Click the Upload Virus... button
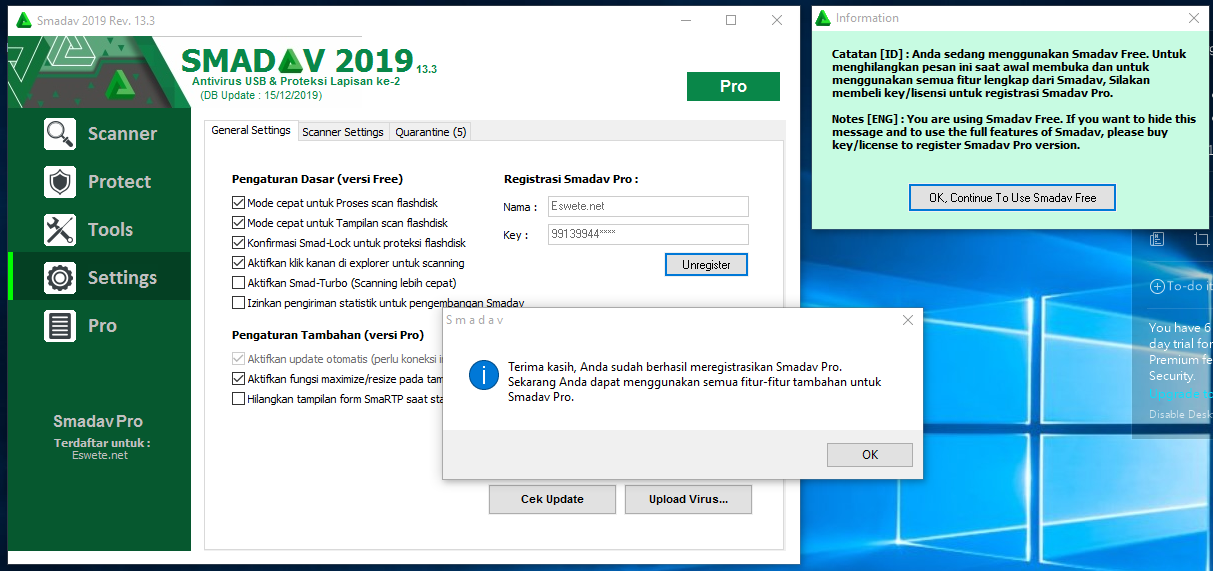Screen dimensions: 1213x571 (688, 499)
